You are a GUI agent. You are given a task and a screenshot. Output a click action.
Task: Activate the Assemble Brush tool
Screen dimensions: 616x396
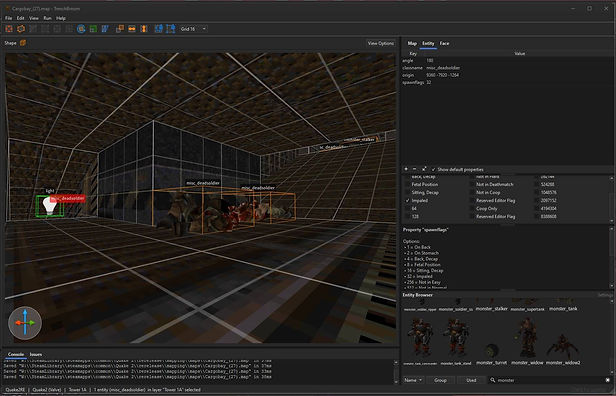click(21, 29)
